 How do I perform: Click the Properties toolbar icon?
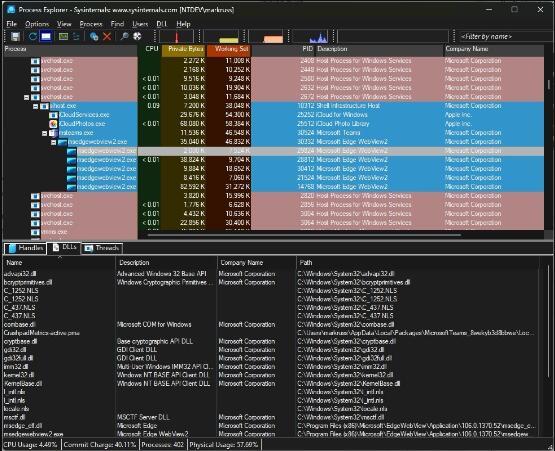point(94,36)
